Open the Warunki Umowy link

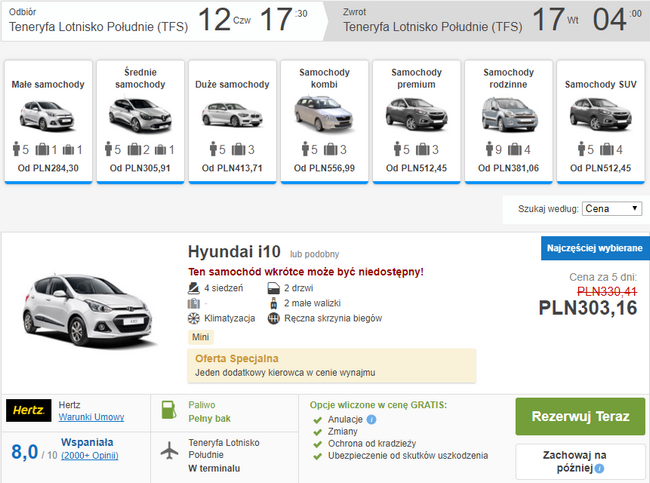pyautogui.click(x=91, y=417)
